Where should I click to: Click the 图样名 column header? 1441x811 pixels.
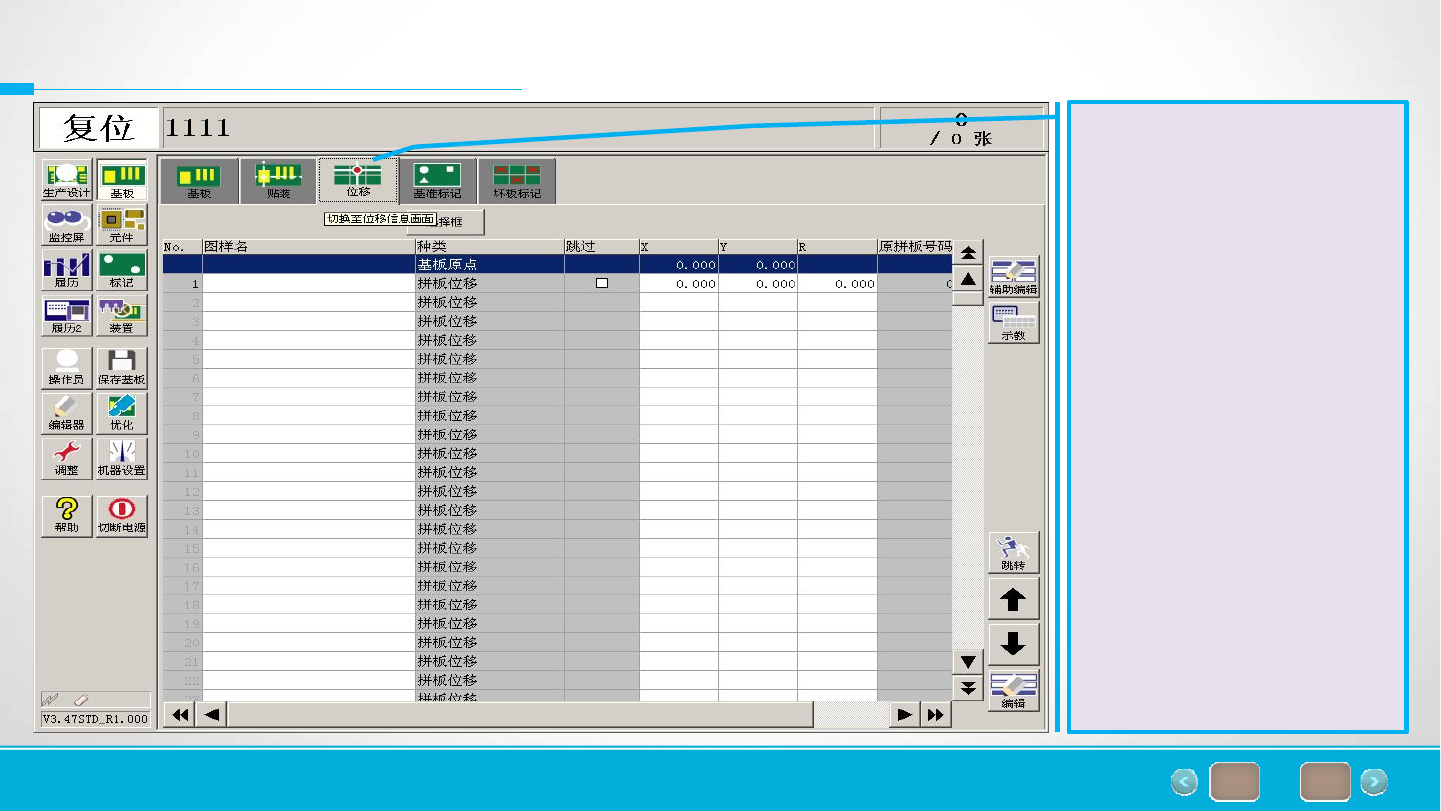tap(308, 246)
